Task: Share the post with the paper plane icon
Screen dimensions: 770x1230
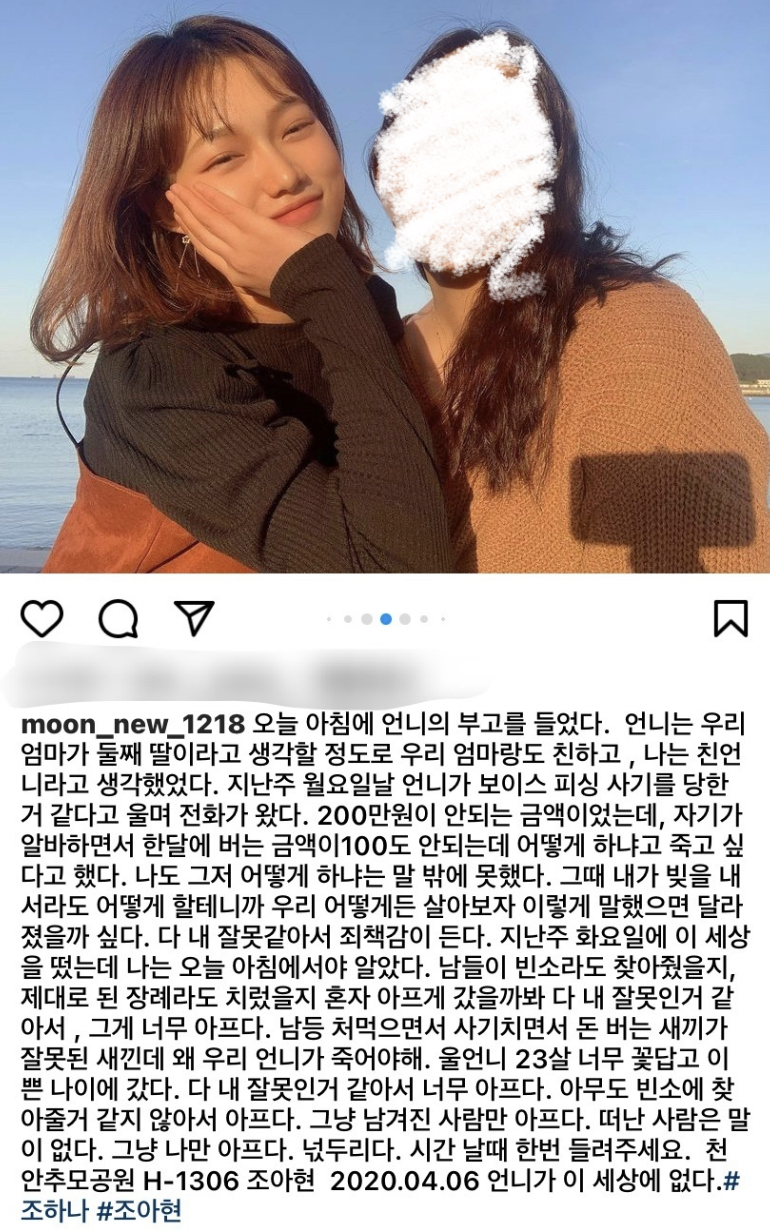Action: click(194, 618)
